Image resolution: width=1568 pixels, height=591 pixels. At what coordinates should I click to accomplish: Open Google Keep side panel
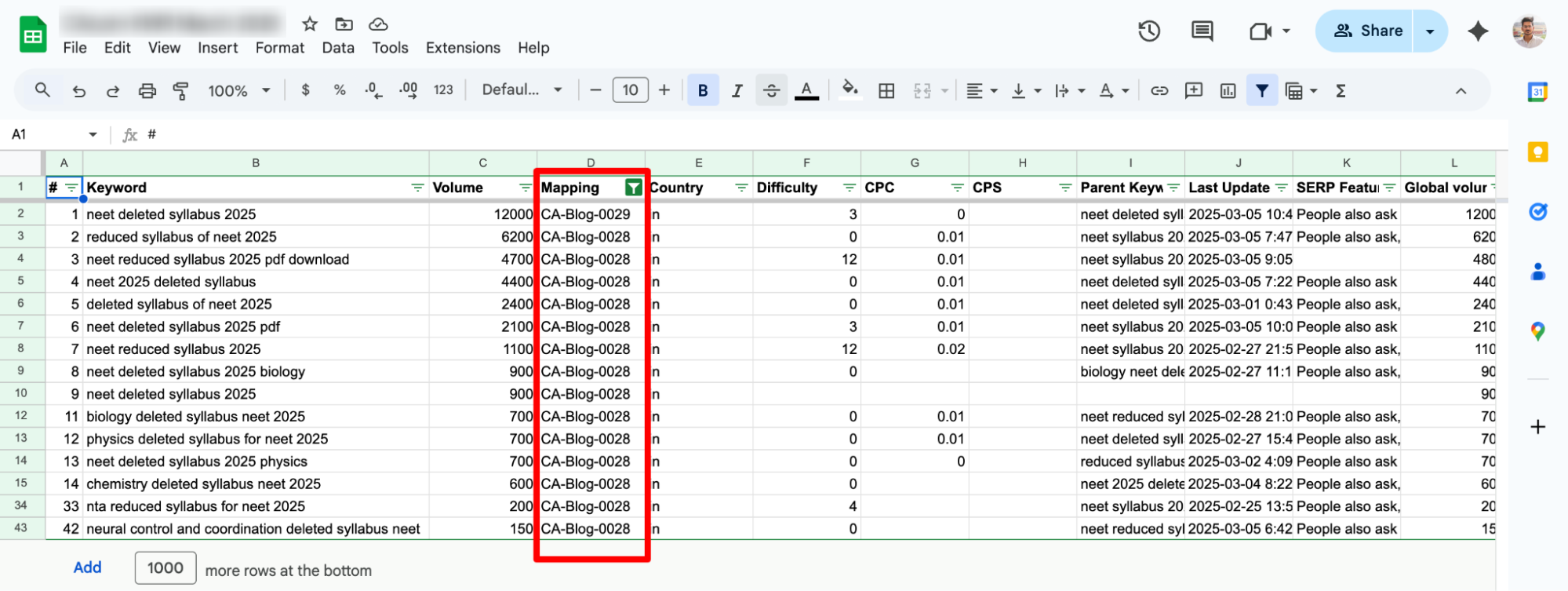coord(1537,151)
